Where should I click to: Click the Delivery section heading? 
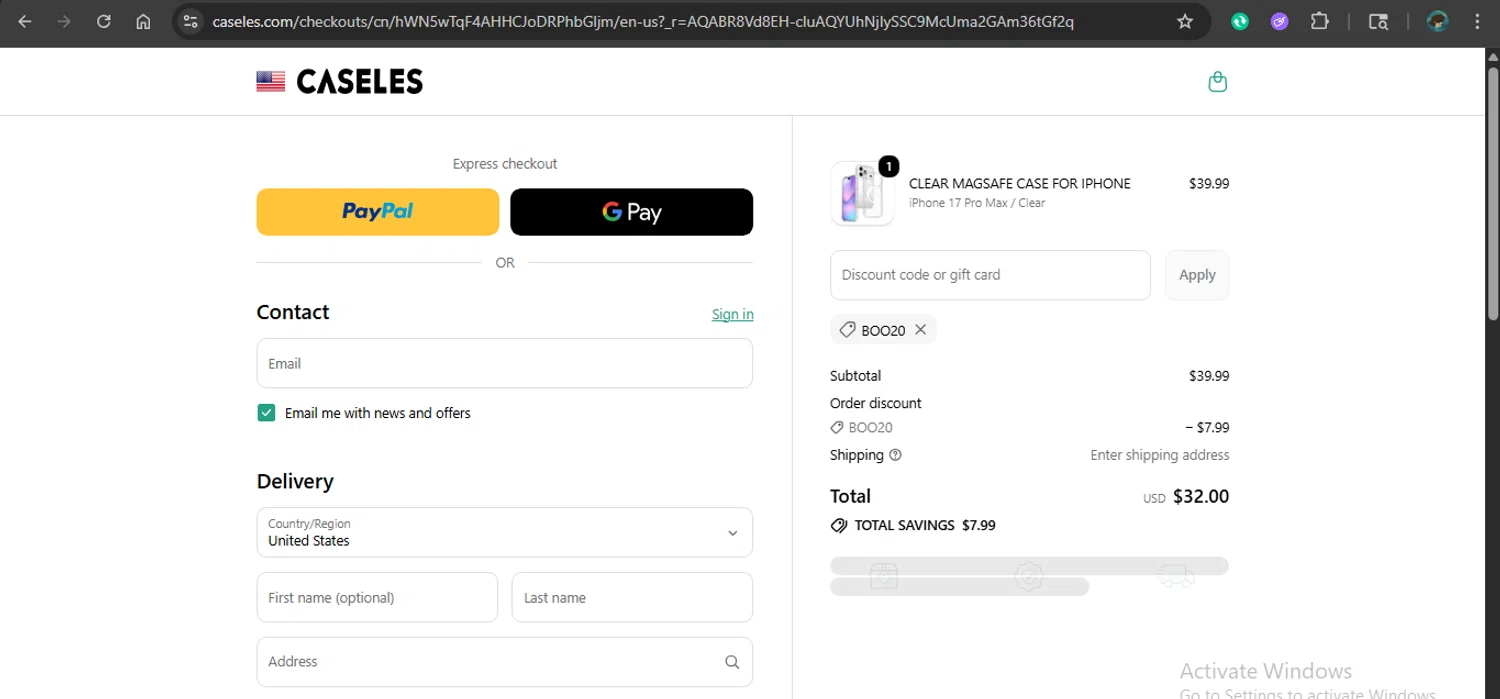295,481
